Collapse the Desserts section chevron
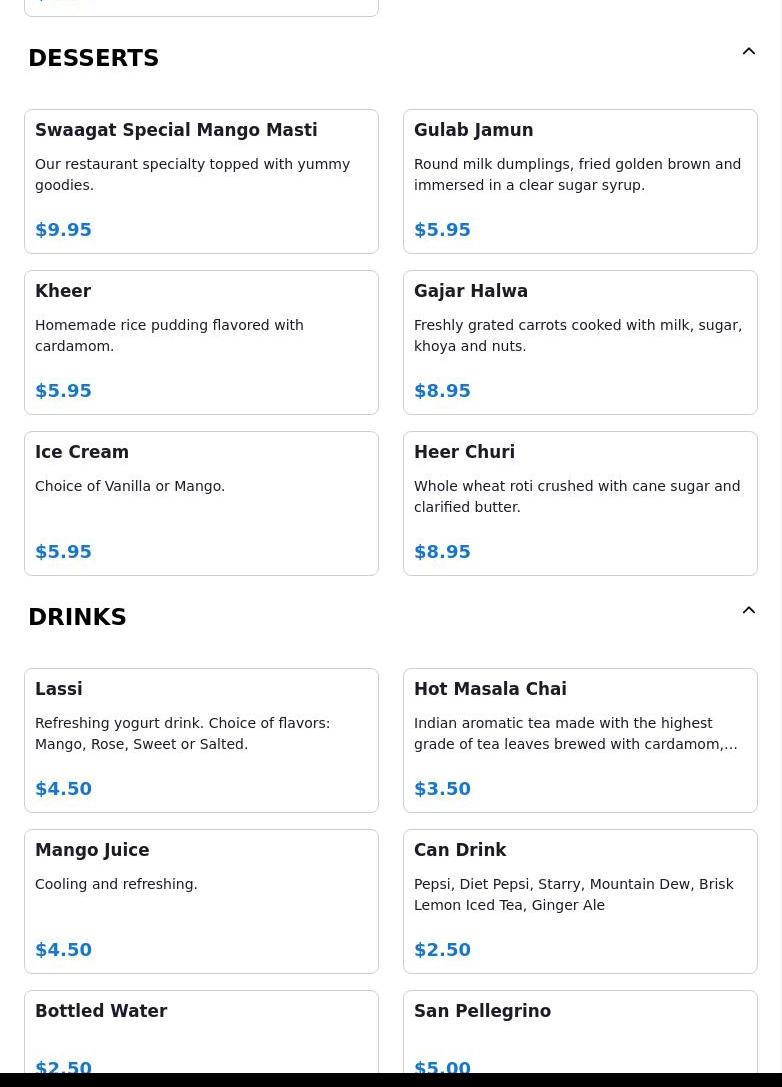Viewport: 782px width, 1087px height. (x=749, y=51)
